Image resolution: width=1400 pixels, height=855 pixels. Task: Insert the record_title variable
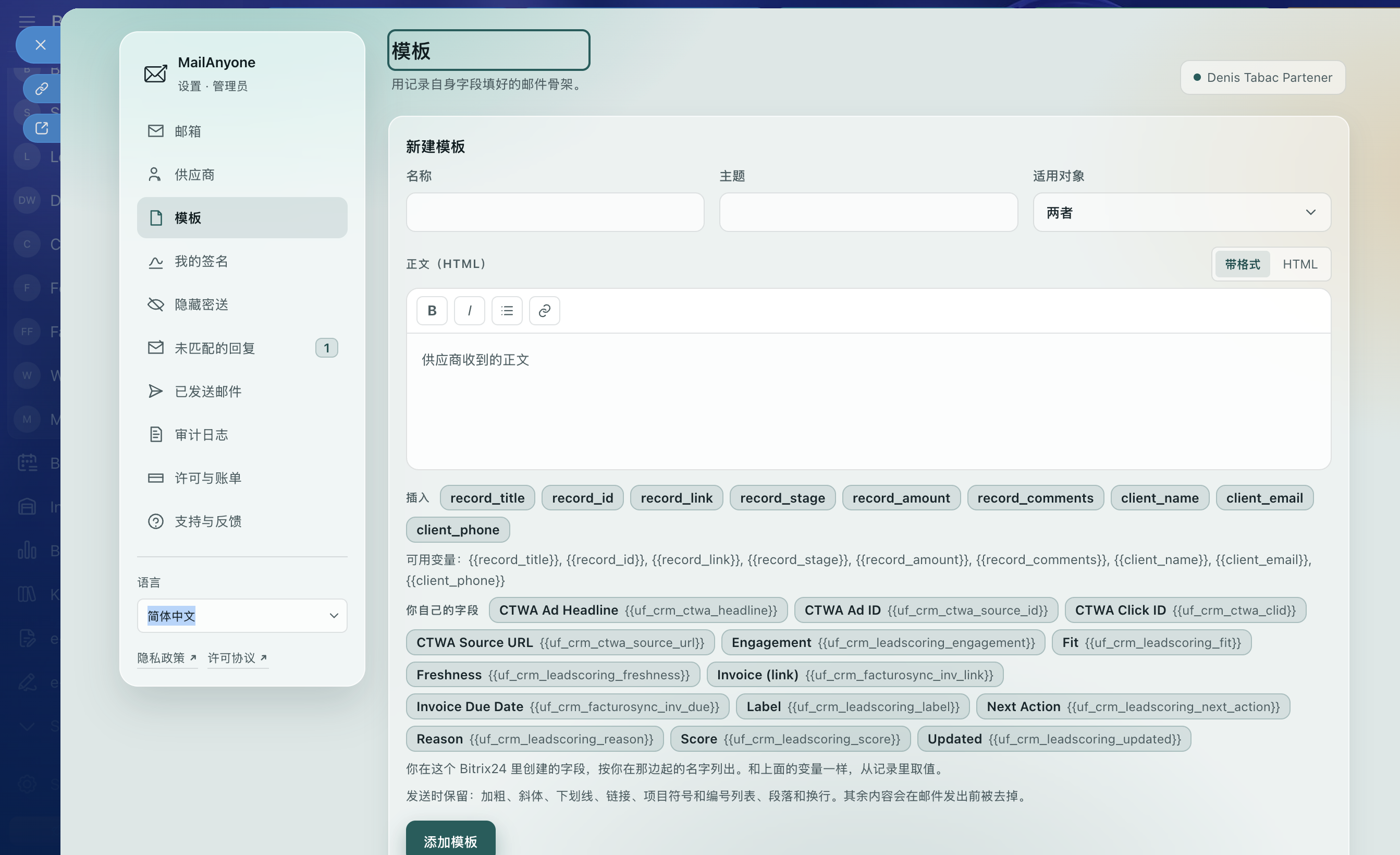point(487,497)
